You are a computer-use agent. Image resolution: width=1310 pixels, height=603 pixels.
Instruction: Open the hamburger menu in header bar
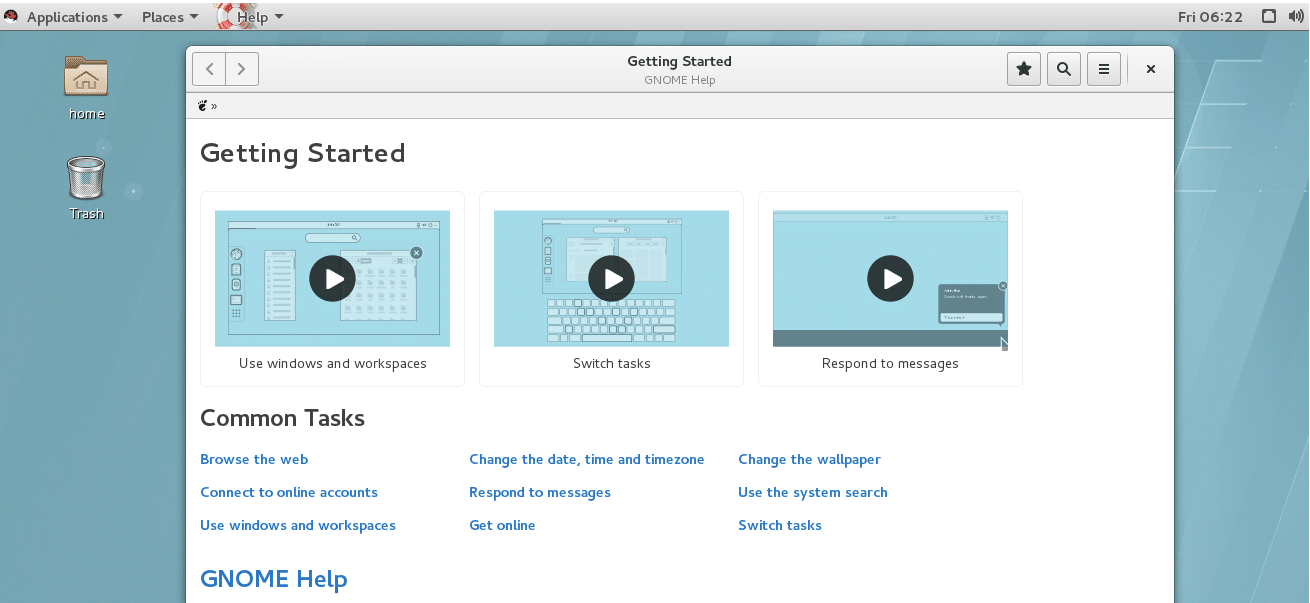(1104, 68)
